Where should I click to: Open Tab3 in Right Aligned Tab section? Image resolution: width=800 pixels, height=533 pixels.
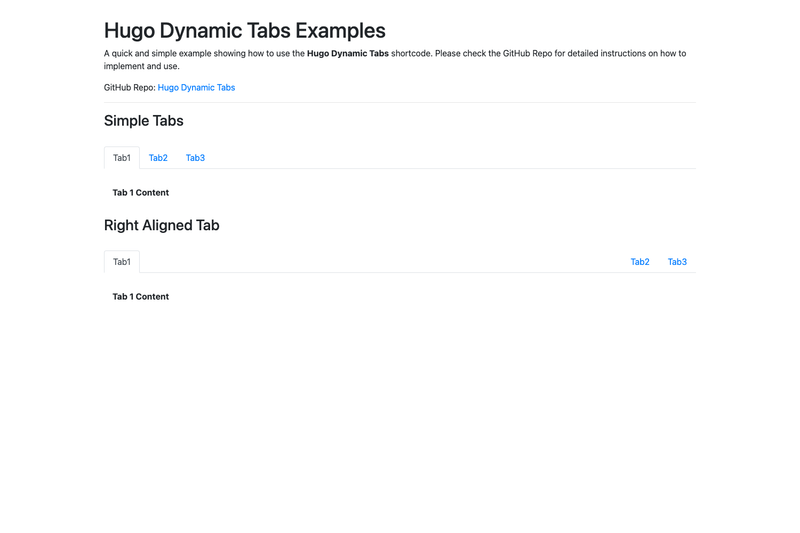(677, 262)
